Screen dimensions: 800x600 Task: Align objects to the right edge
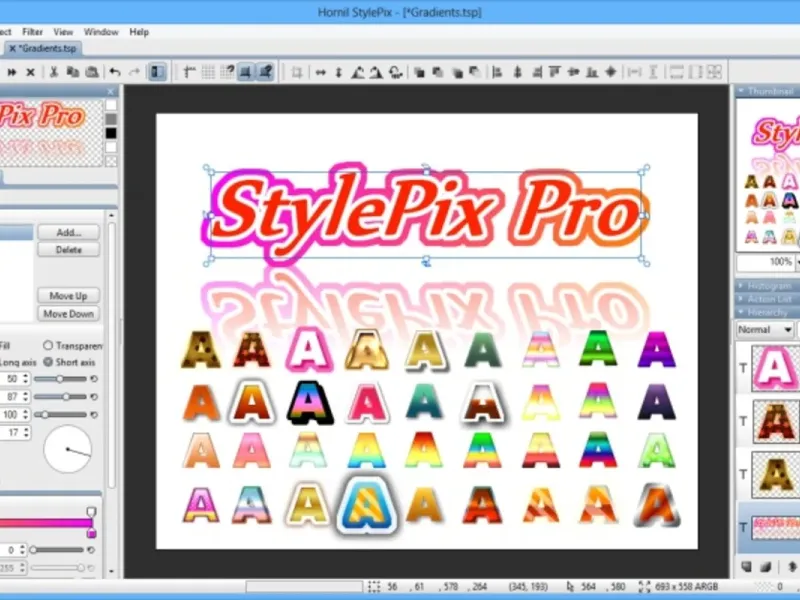pyautogui.click(x=536, y=72)
